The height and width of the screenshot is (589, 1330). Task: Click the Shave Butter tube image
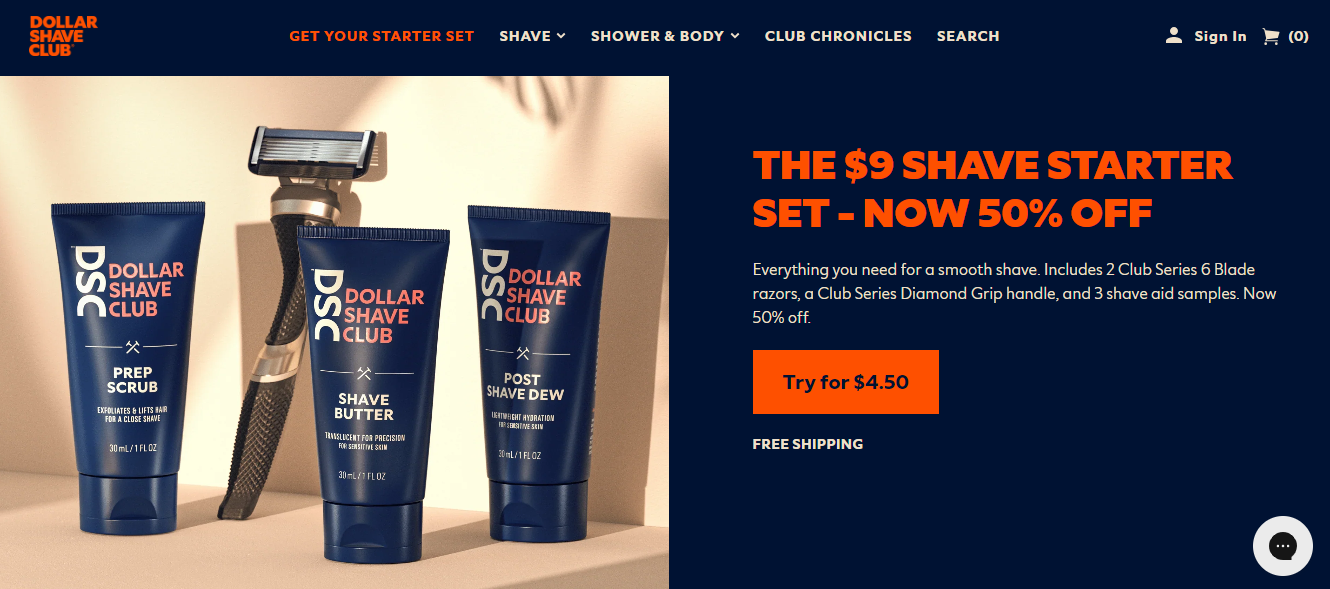(362, 393)
